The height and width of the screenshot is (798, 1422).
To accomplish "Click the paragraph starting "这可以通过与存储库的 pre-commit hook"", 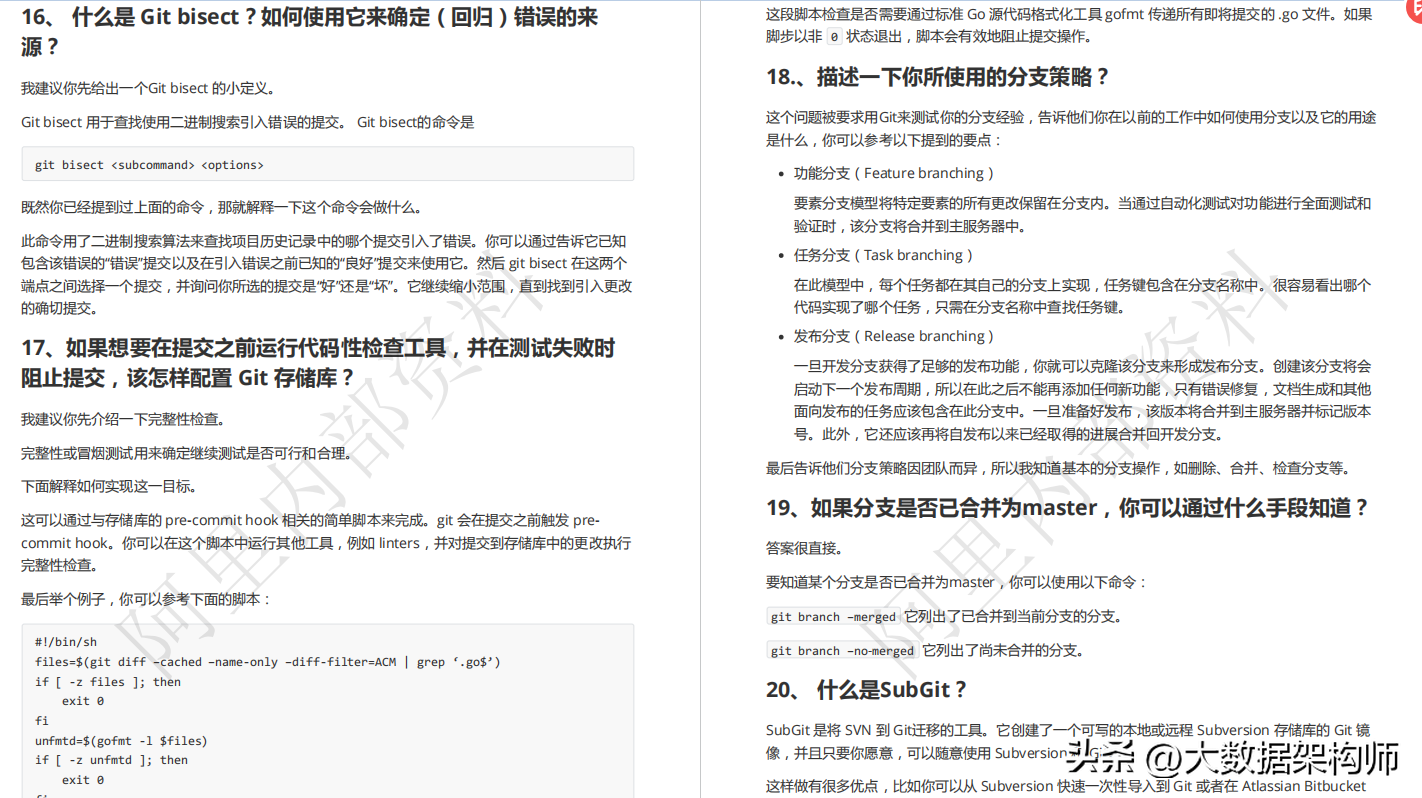I will tap(326, 542).
